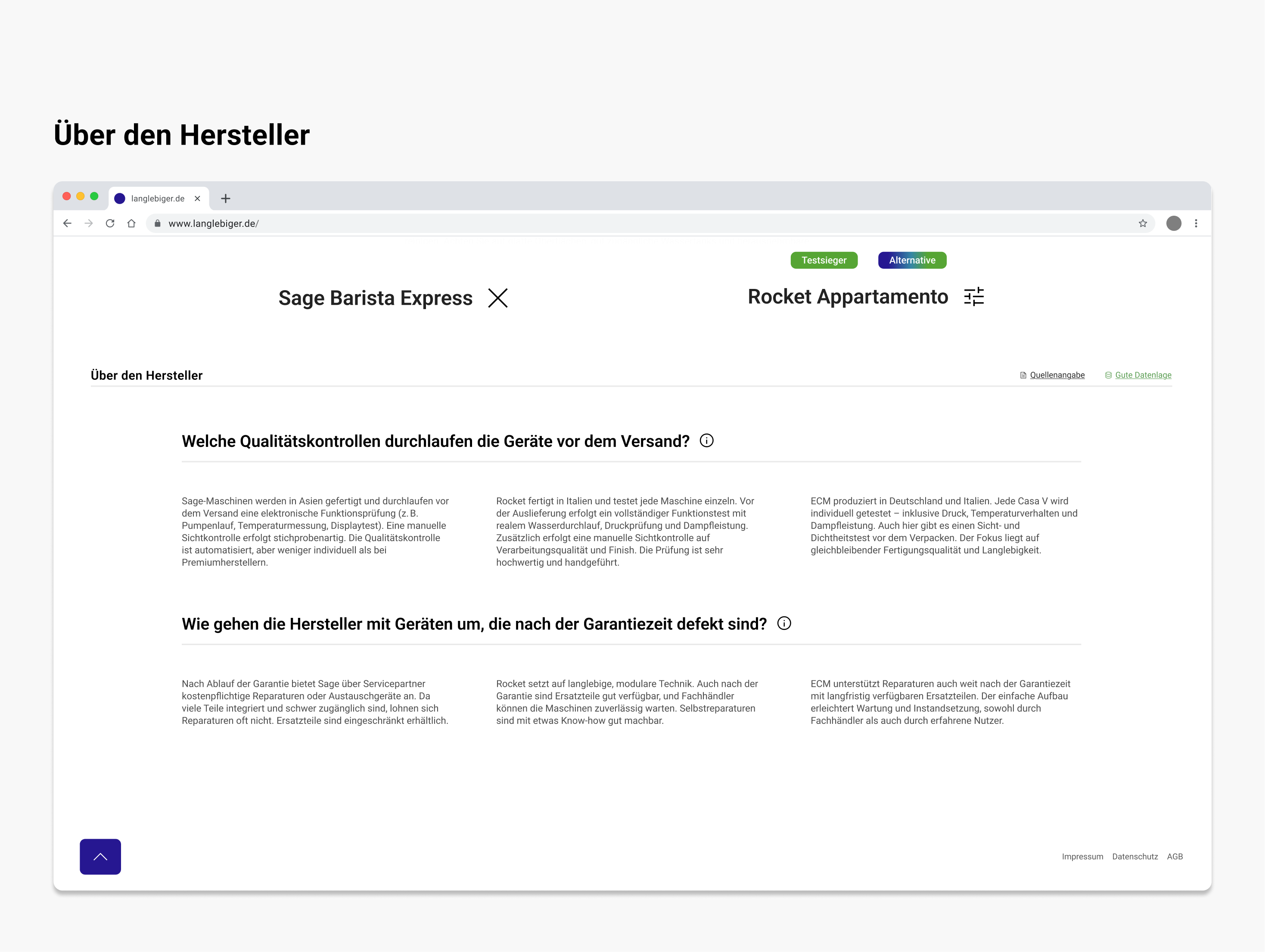Close the langlebiger.de tab
This screenshot has height=952, width=1265.
coord(197,198)
